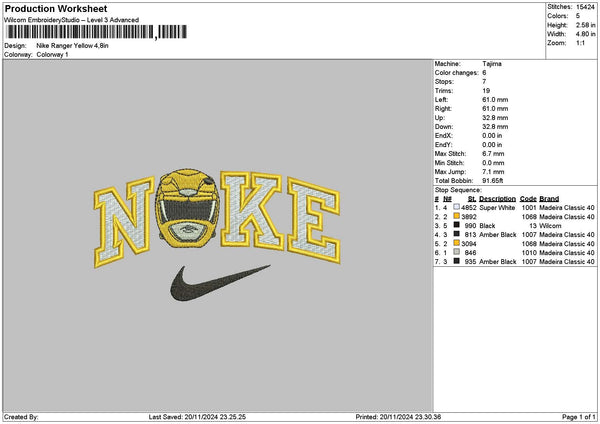The height and width of the screenshot is (424, 600).
Task: Click the Wilcom EmbroideryStudio Level 3 Advanced line
Action: pos(72,20)
